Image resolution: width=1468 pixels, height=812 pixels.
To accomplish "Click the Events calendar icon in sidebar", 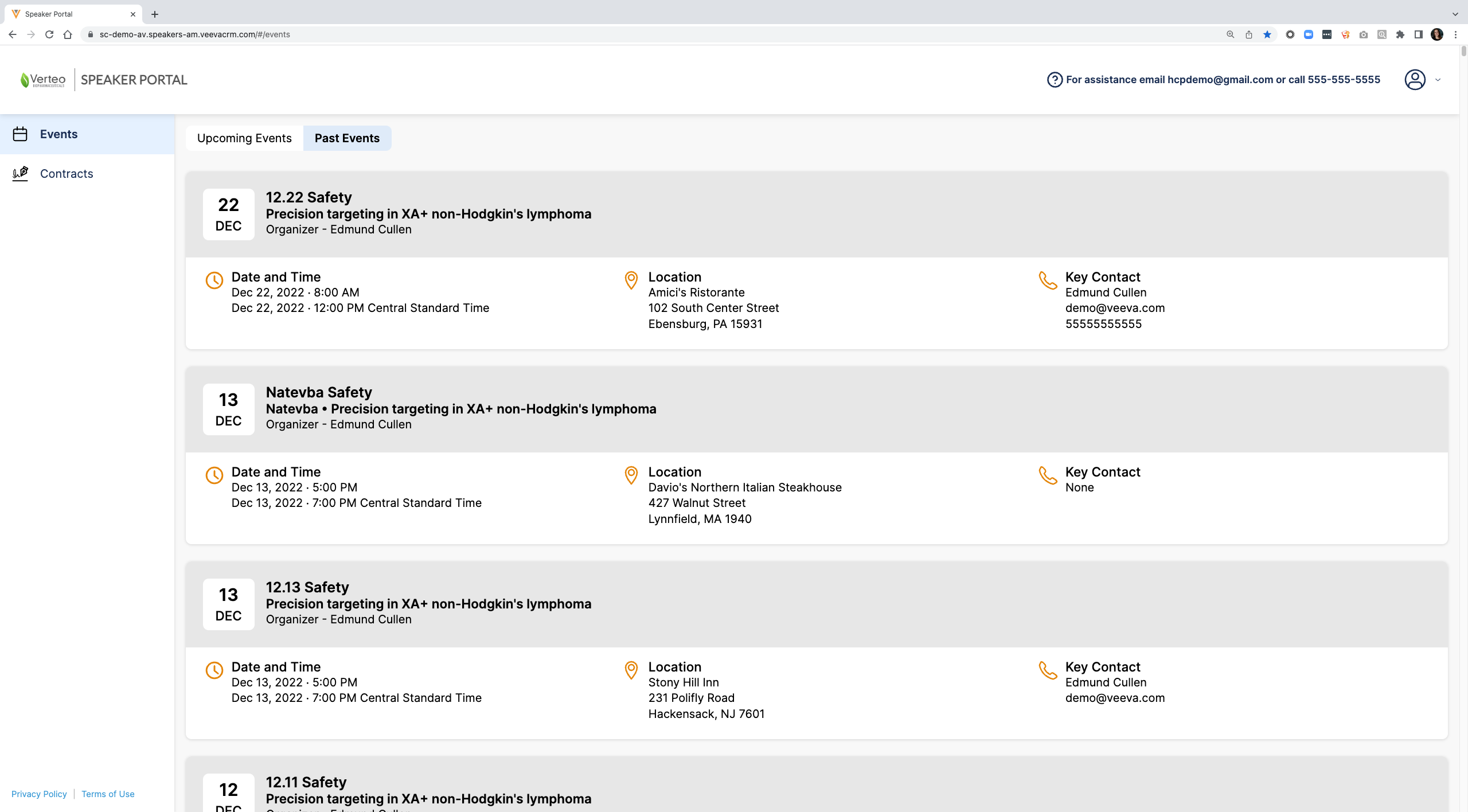I will point(20,134).
